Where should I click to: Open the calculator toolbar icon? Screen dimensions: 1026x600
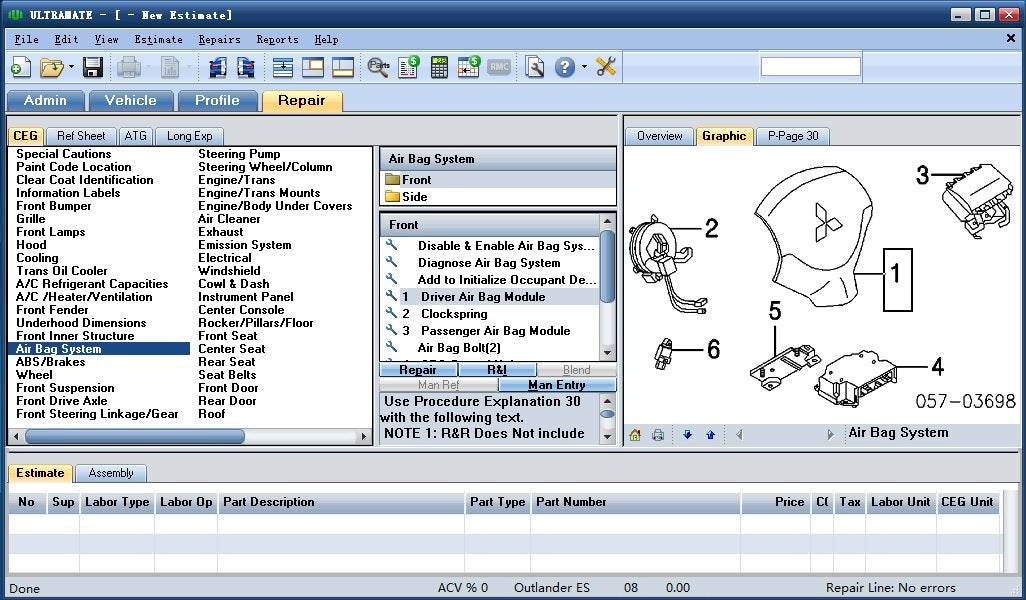pos(439,67)
